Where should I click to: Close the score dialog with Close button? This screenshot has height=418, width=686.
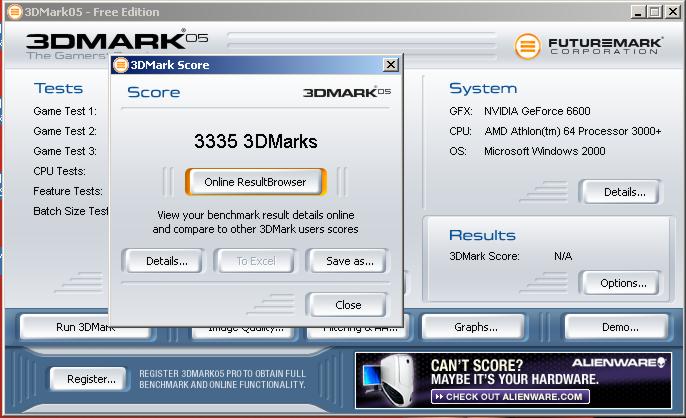[348, 305]
